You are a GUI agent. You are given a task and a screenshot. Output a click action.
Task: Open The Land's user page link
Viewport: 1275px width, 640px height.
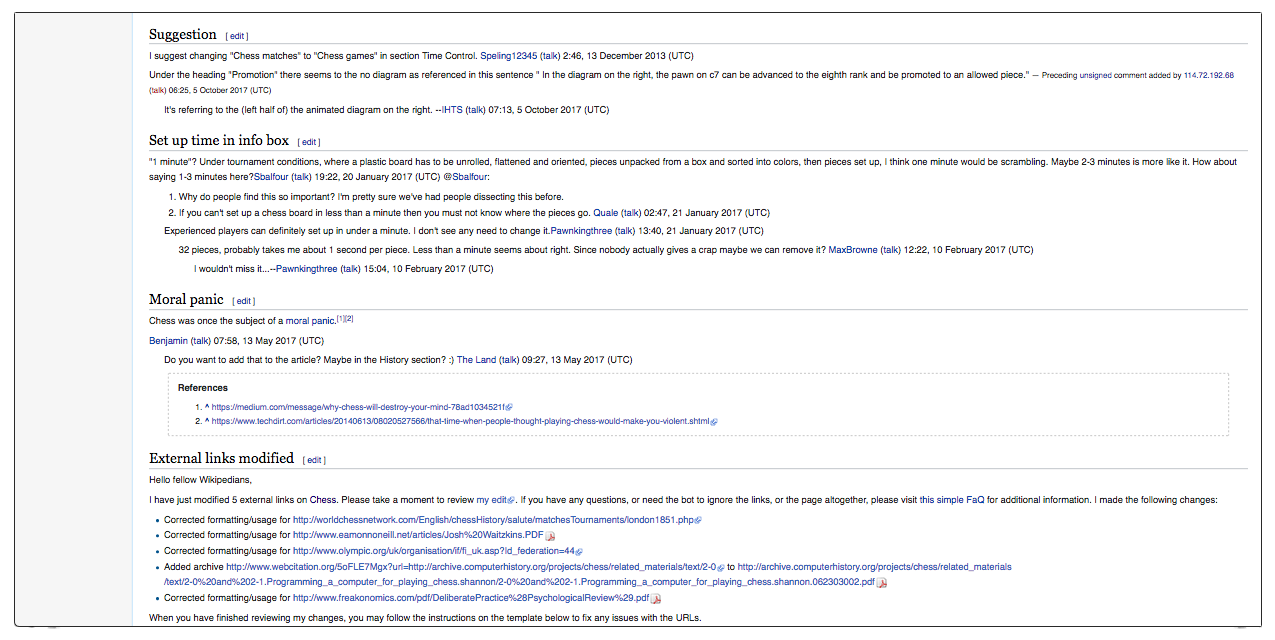pos(478,359)
